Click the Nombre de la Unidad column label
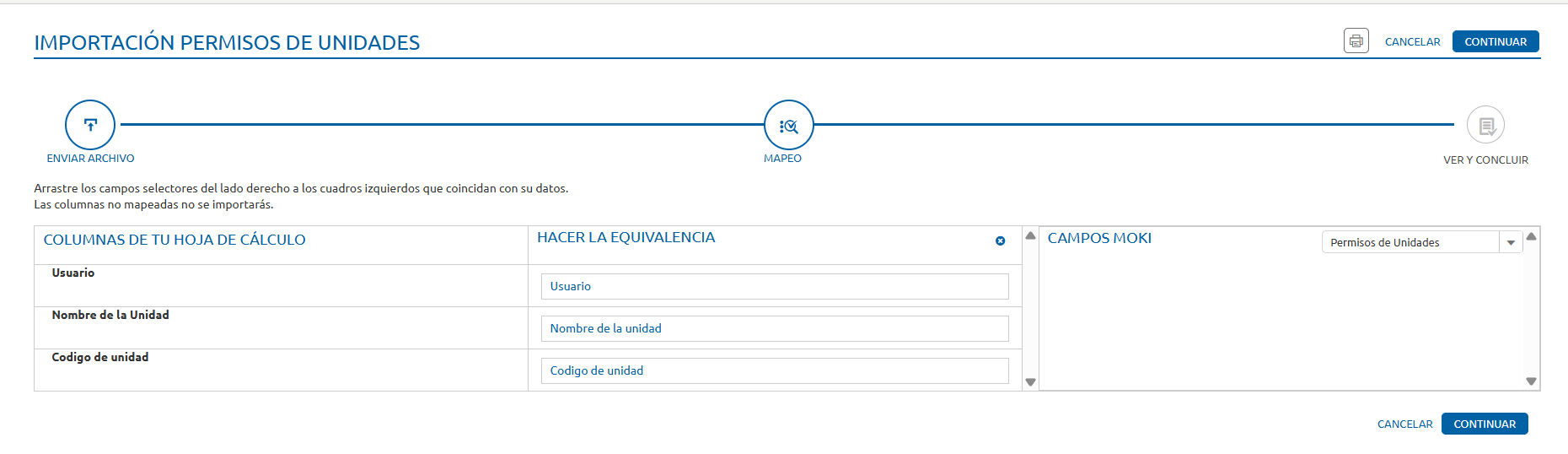The width and height of the screenshot is (1568, 454). tap(110, 316)
